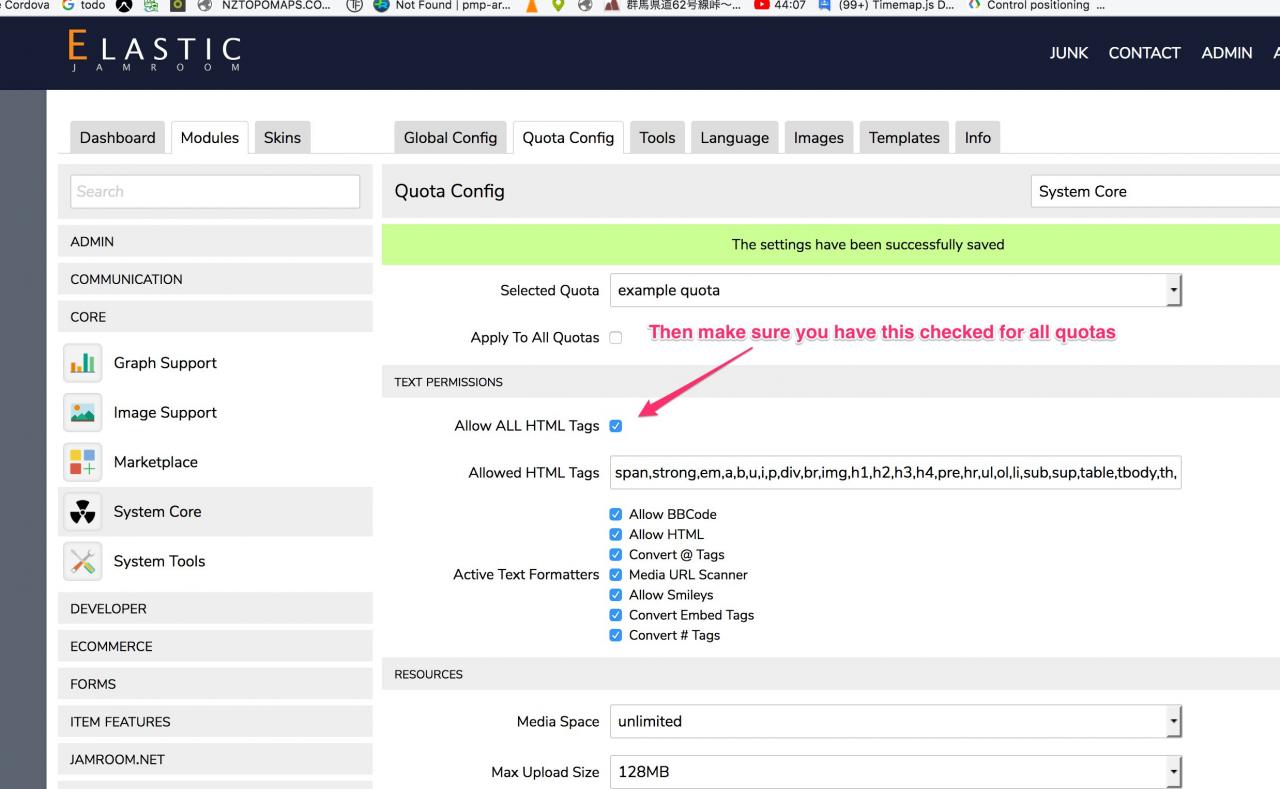Screen dimensions: 1280x789
Task: Click the Image Support module icon
Action: coord(82,413)
